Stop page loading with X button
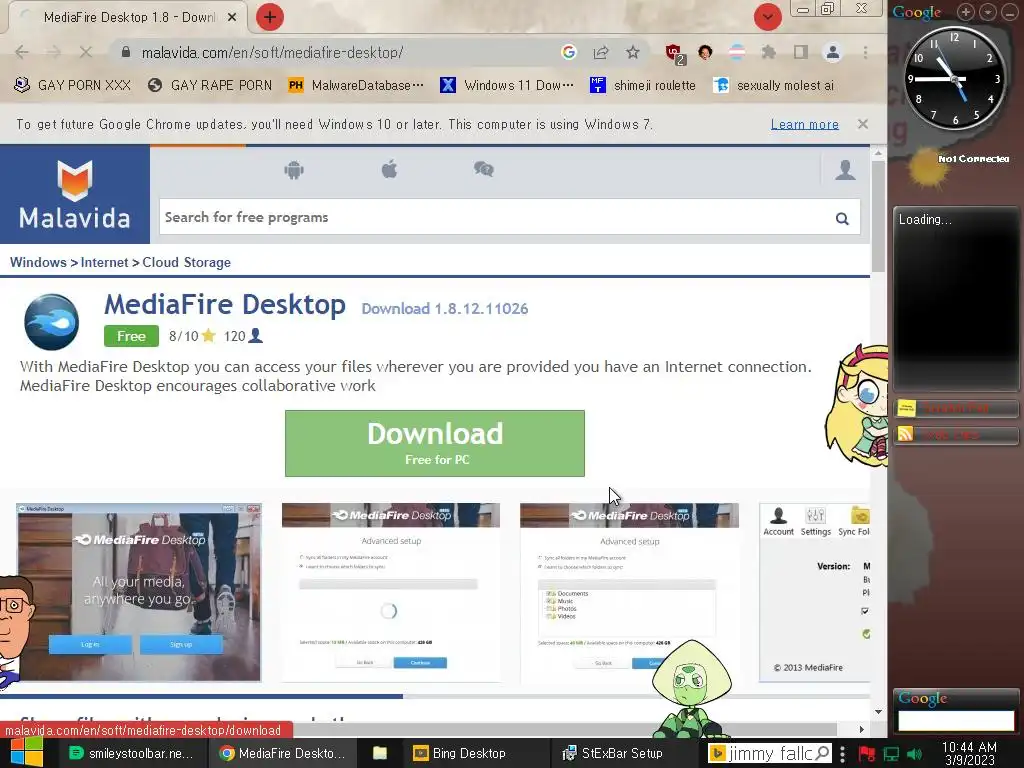 tap(86, 52)
